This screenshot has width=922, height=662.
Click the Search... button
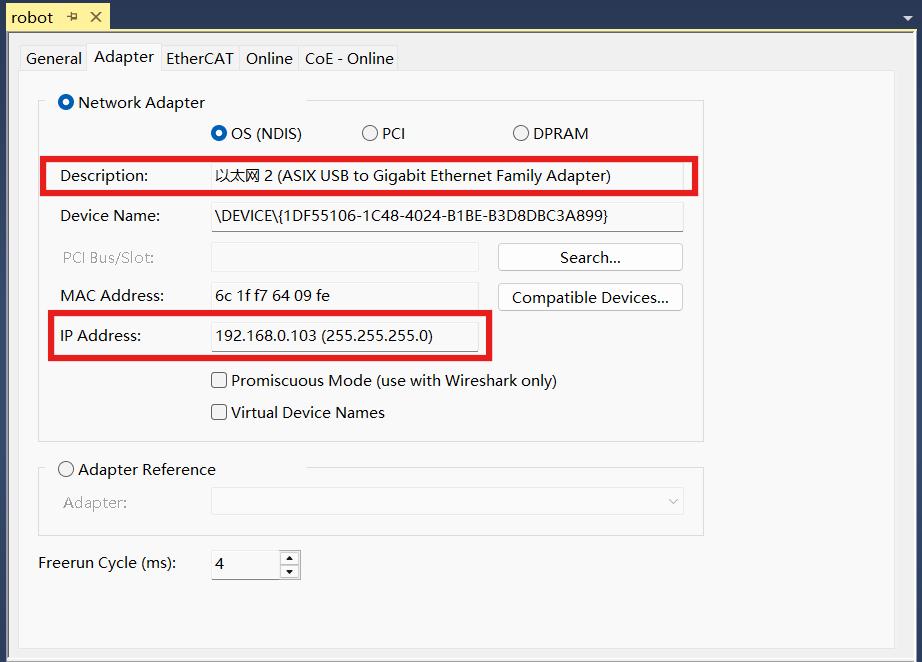[x=590, y=257]
